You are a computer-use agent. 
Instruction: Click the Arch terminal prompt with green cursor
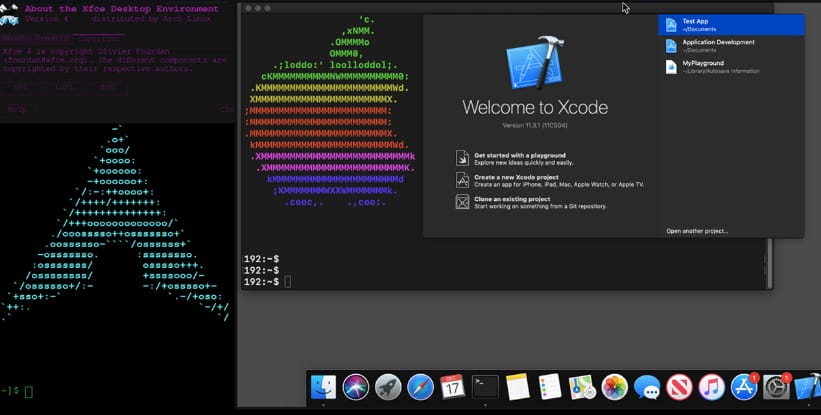point(17,391)
